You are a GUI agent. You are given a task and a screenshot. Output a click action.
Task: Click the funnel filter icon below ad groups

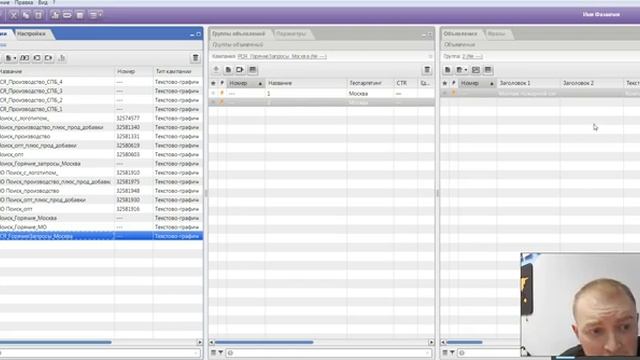click(220, 353)
